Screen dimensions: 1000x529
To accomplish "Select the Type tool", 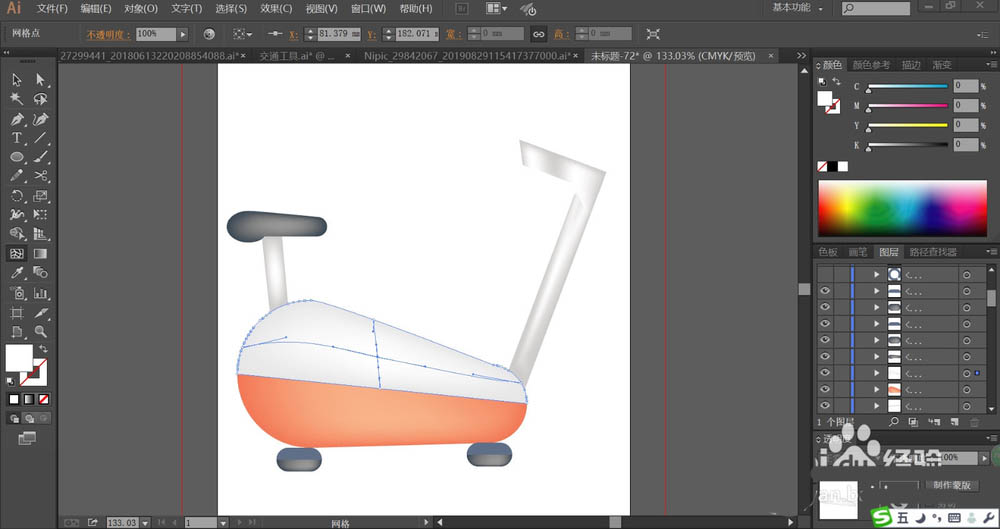I will pos(17,138).
